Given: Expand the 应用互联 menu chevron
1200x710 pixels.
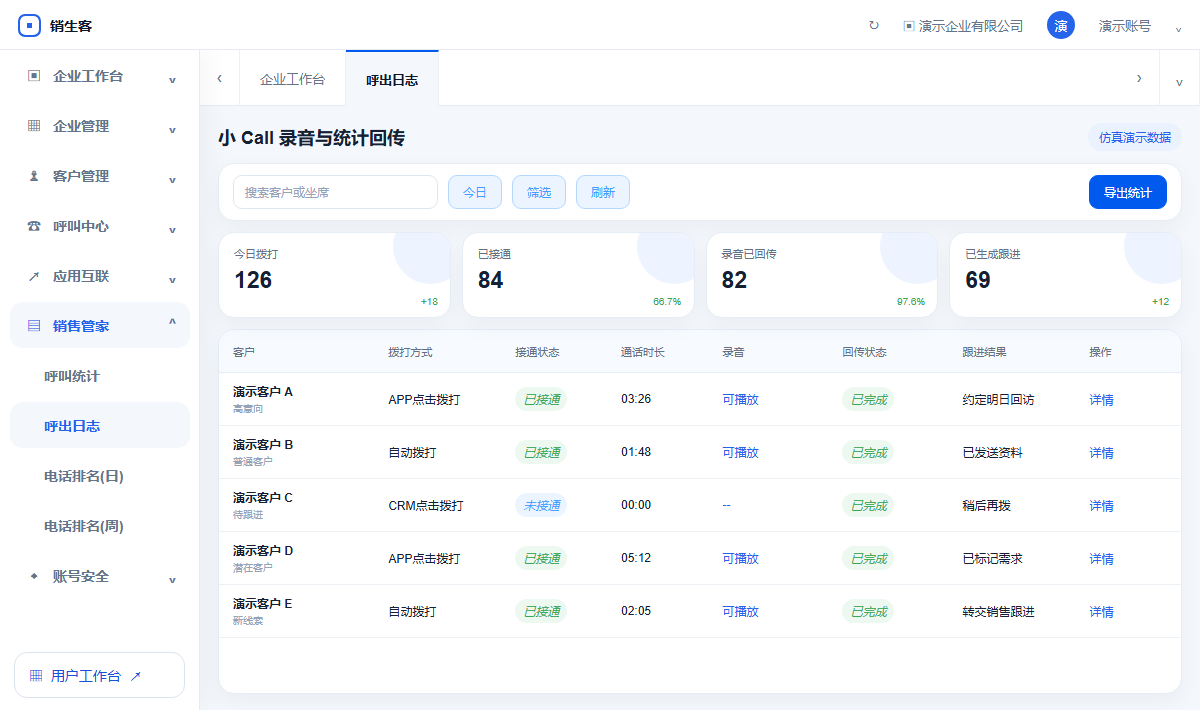Looking at the screenshot, I should click(x=172, y=279).
